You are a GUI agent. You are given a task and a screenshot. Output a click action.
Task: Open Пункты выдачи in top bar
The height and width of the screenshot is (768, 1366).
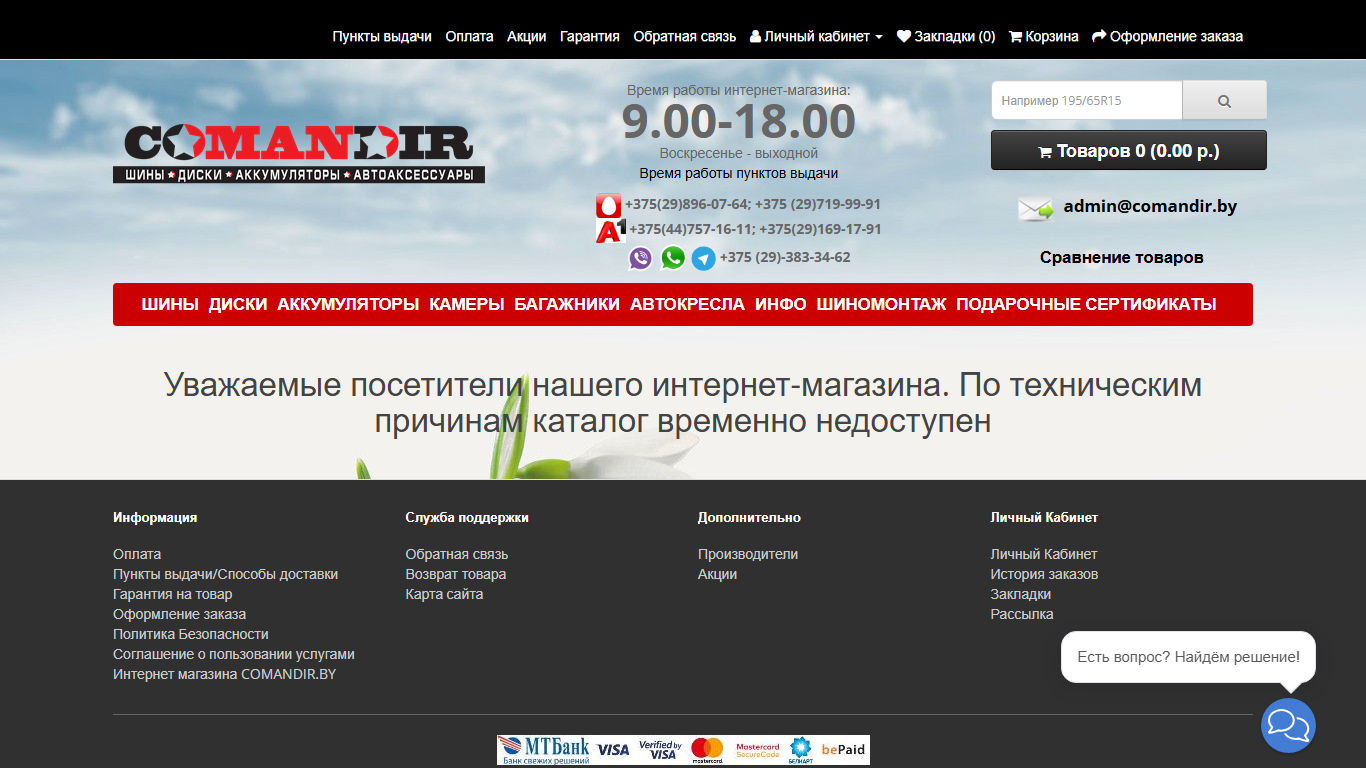[x=382, y=36]
